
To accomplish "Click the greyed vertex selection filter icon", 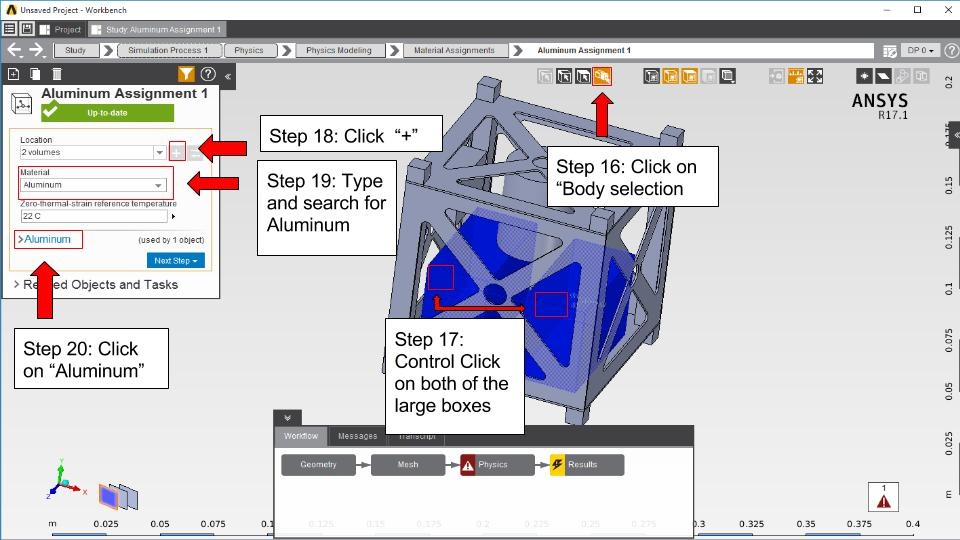I will coord(545,77).
